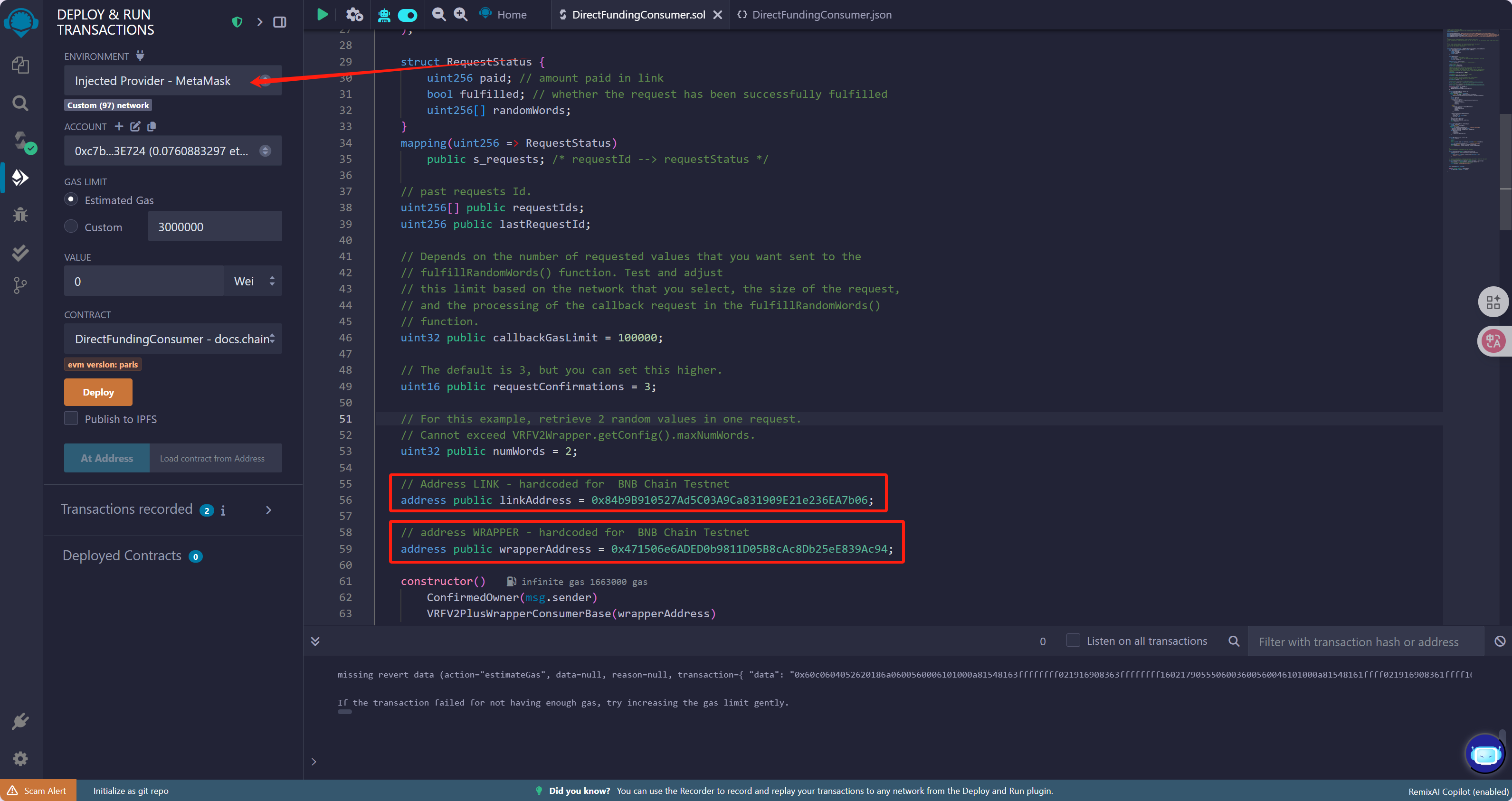The width and height of the screenshot is (1512, 801).
Task: Open the Plugin manager plug icon
Action: pos(20,721)
